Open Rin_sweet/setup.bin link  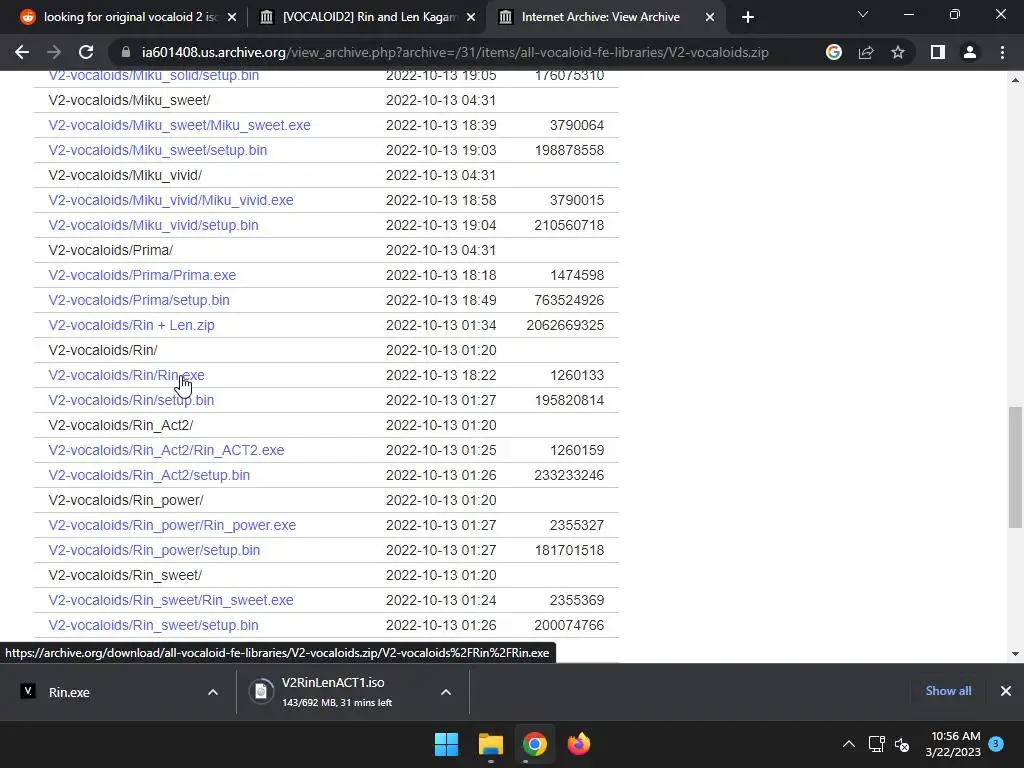(153, 626)
